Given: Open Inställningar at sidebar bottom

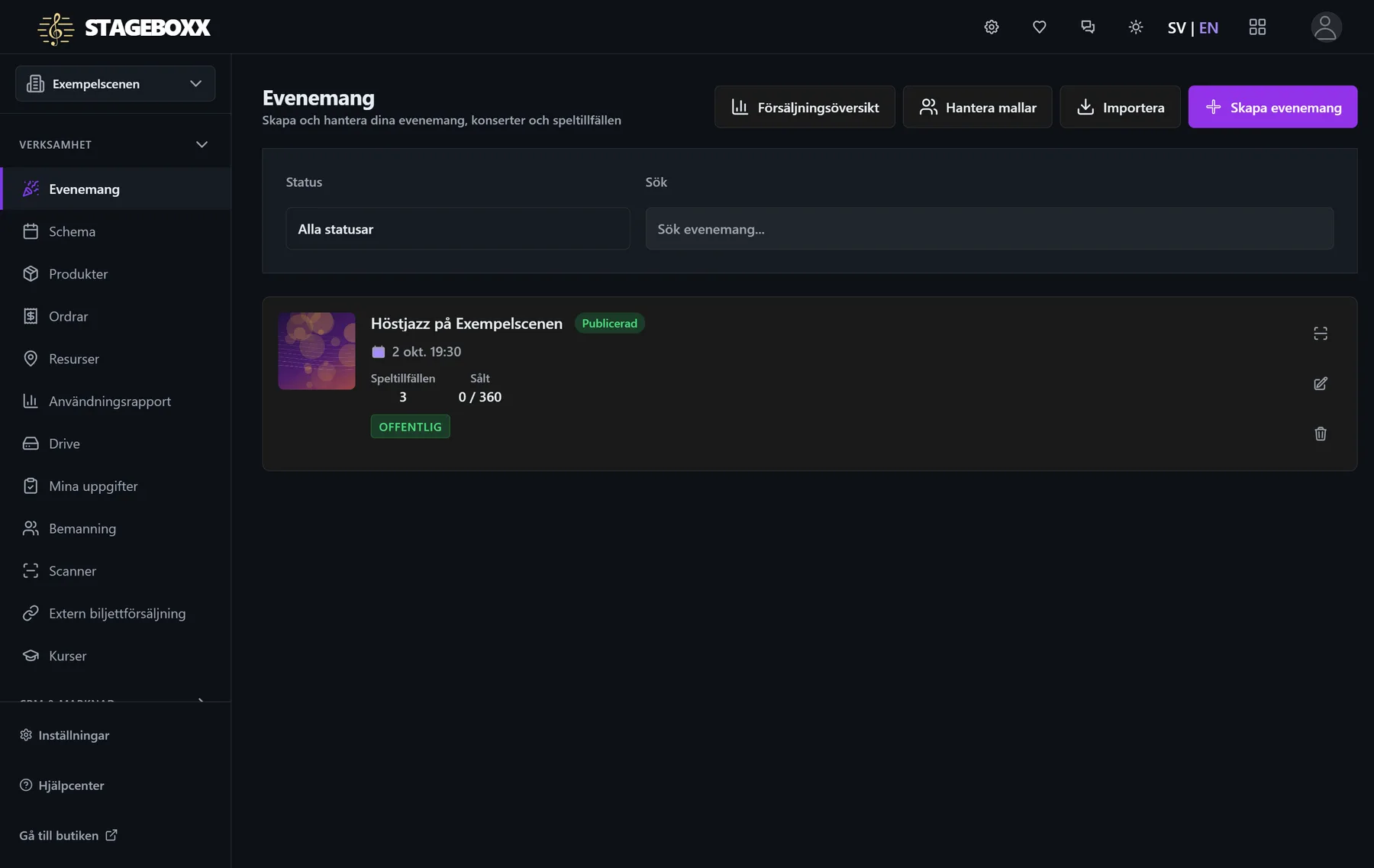Looking at the screenshot, I should click(x=64, y=735).
